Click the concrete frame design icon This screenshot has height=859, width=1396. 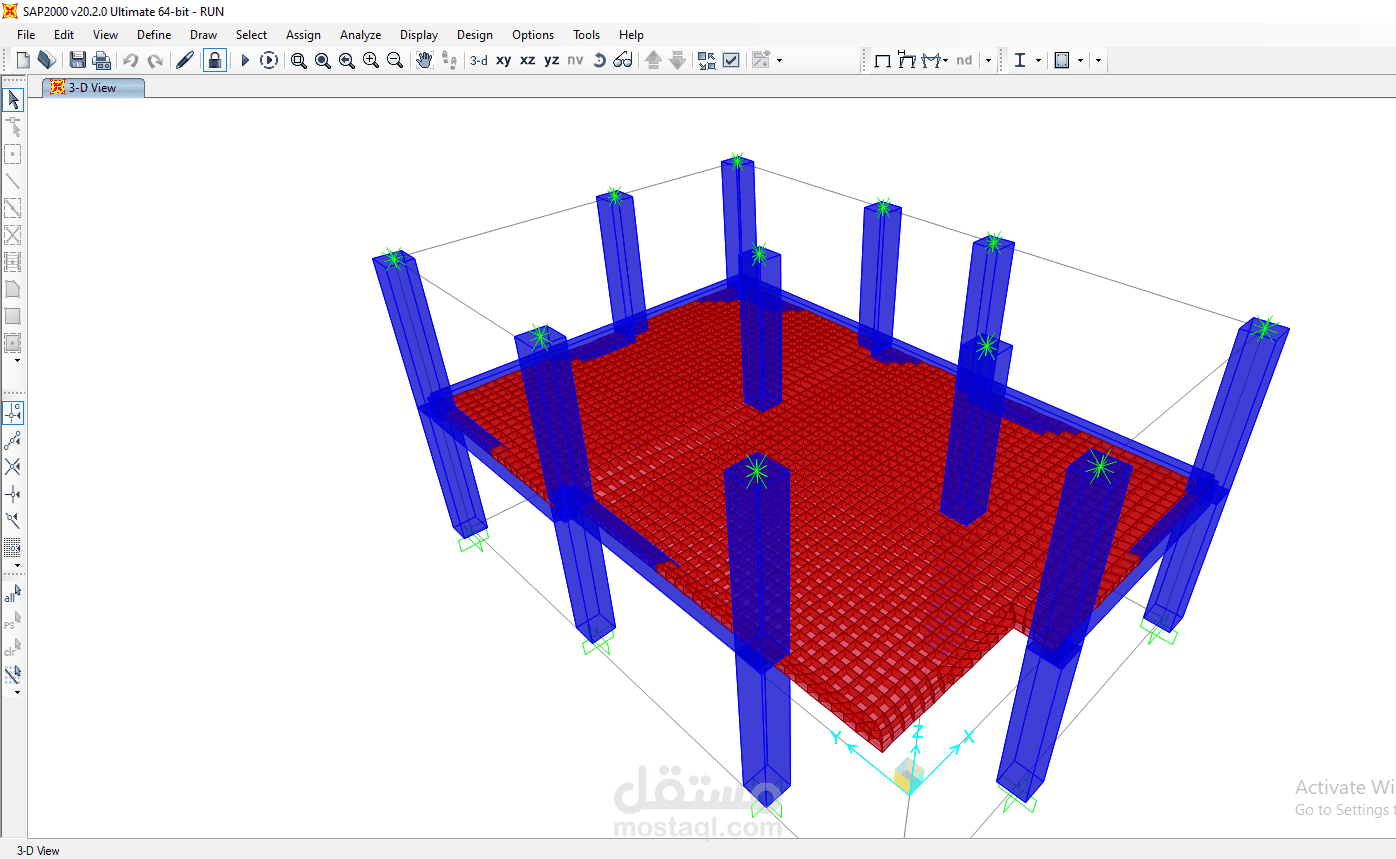point(1062,60)
